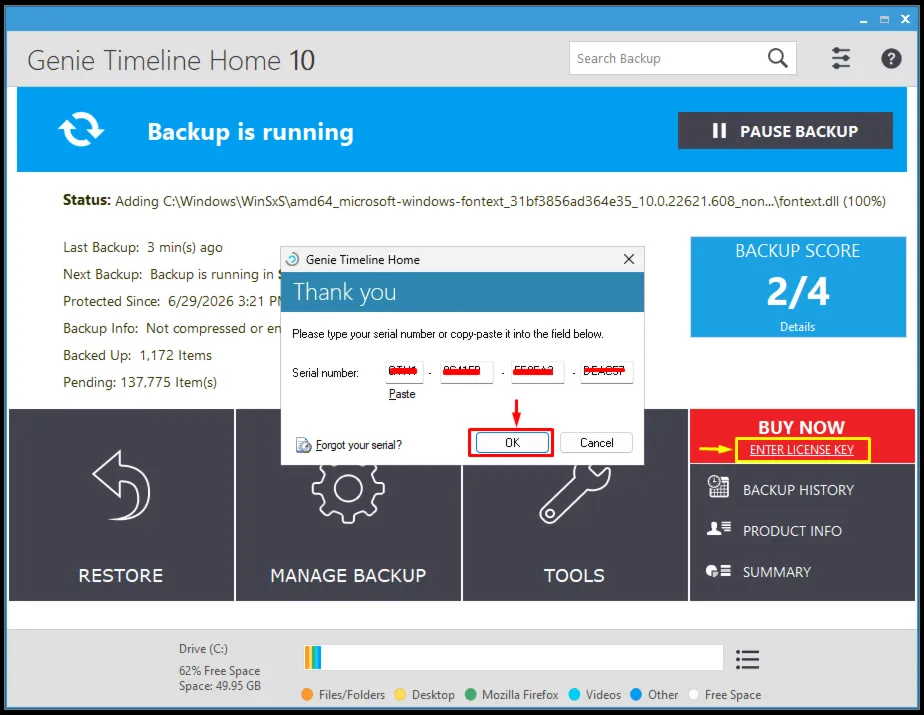The height and width of the screenshot is (715, 924).
Task: Click the backup sync arrows icon
Action: point(81,129)
